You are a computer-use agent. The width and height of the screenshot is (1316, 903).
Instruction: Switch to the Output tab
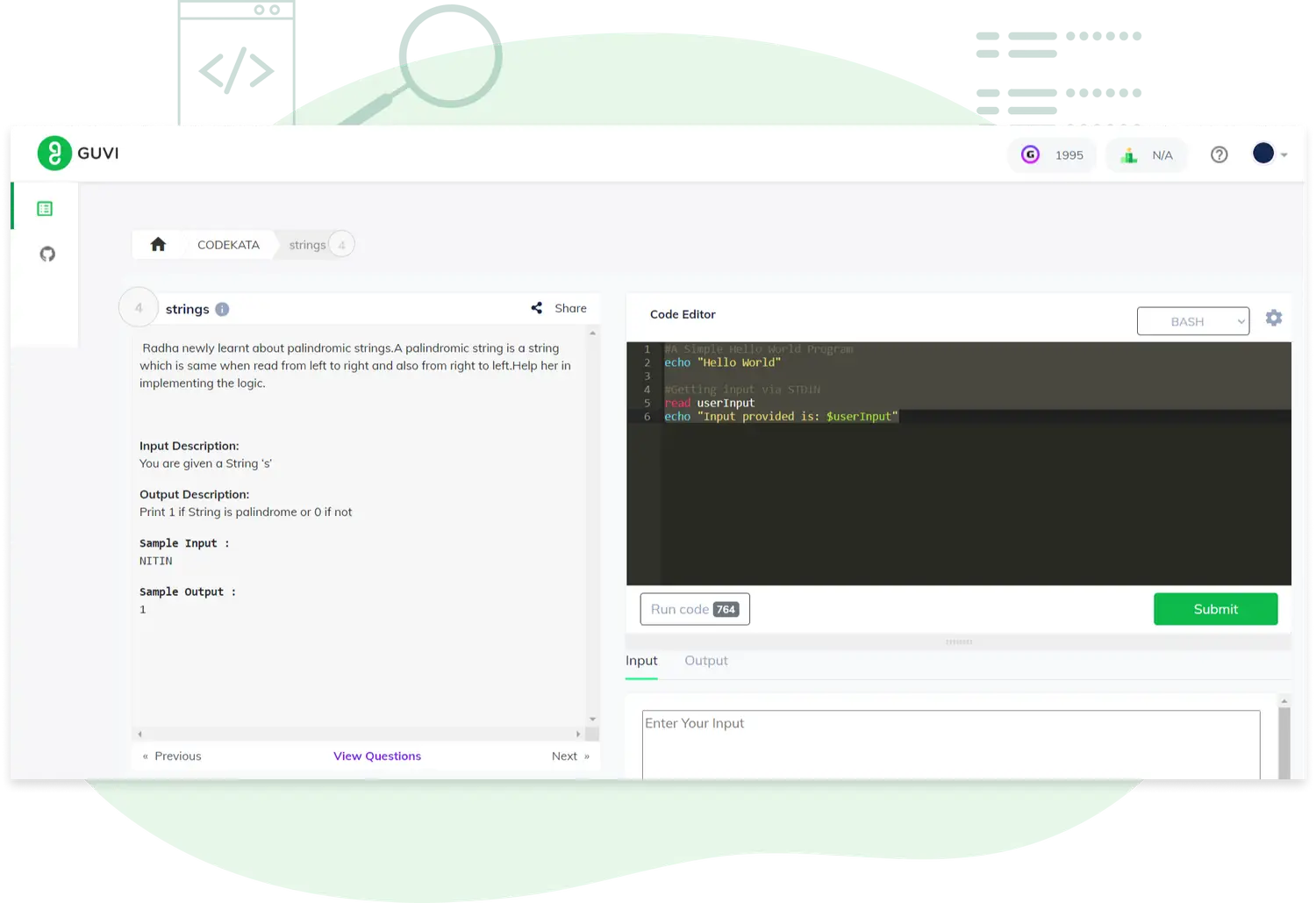[705, 661]
